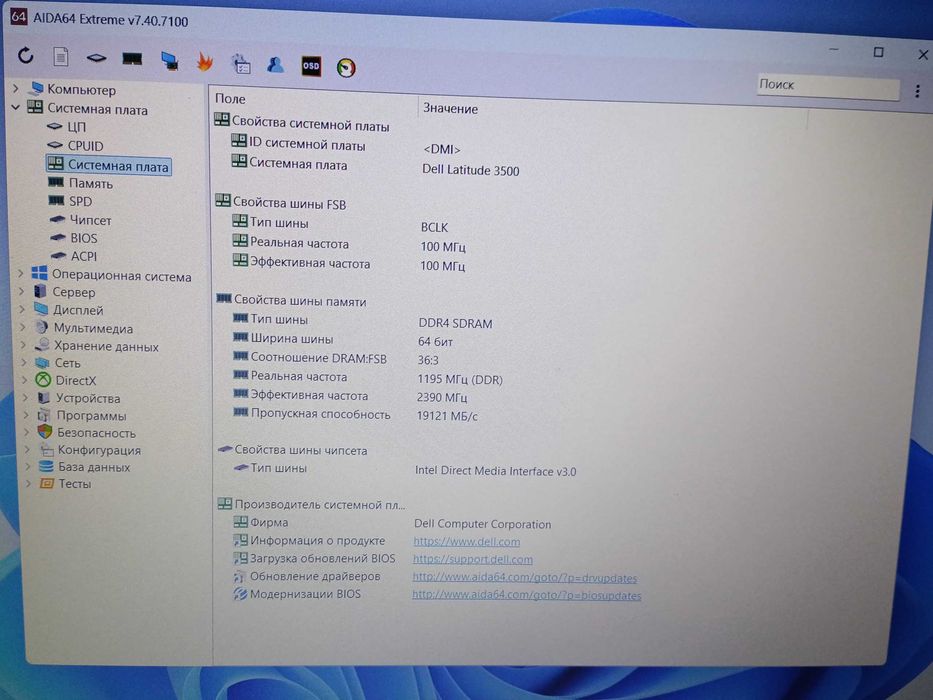Image resolution: width=933 pixels, height=700 pixels.
Task: Expand the Сеть tree node
Action: [x=24, y=362]
